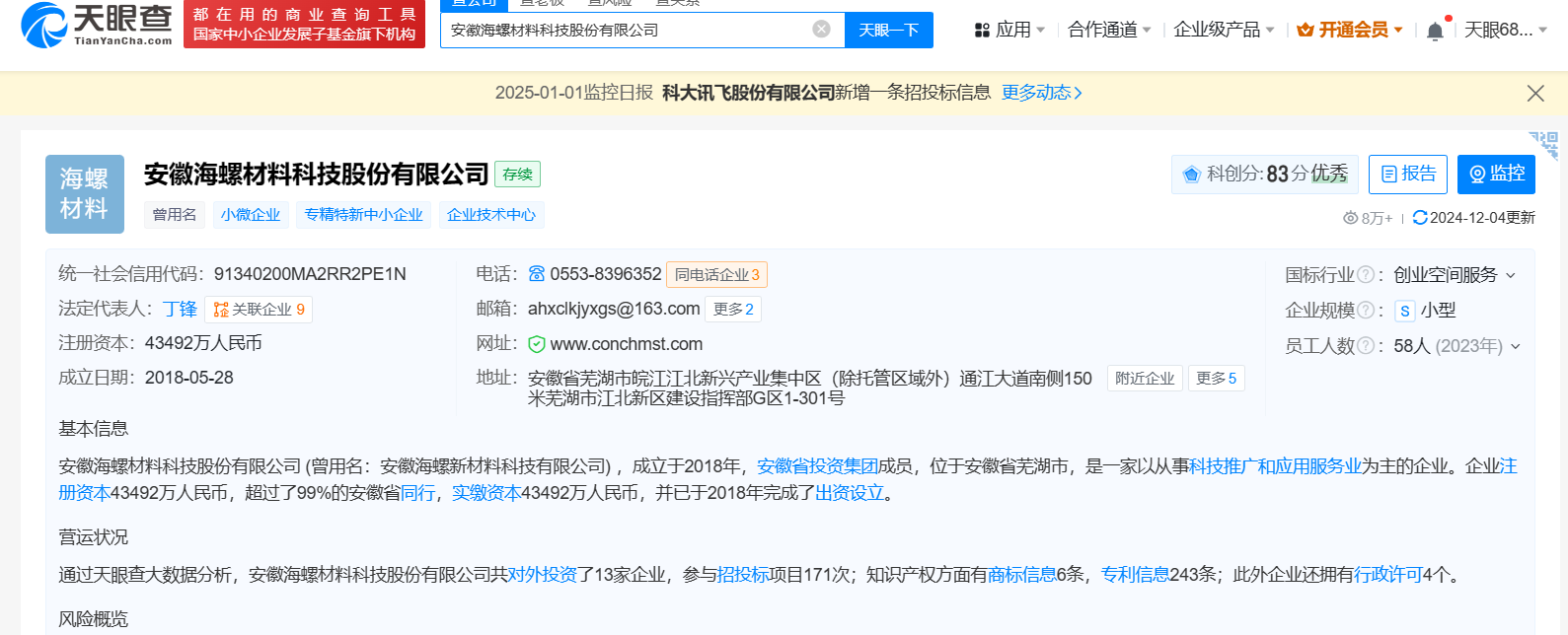Open the 行政许可 link

1387,575
